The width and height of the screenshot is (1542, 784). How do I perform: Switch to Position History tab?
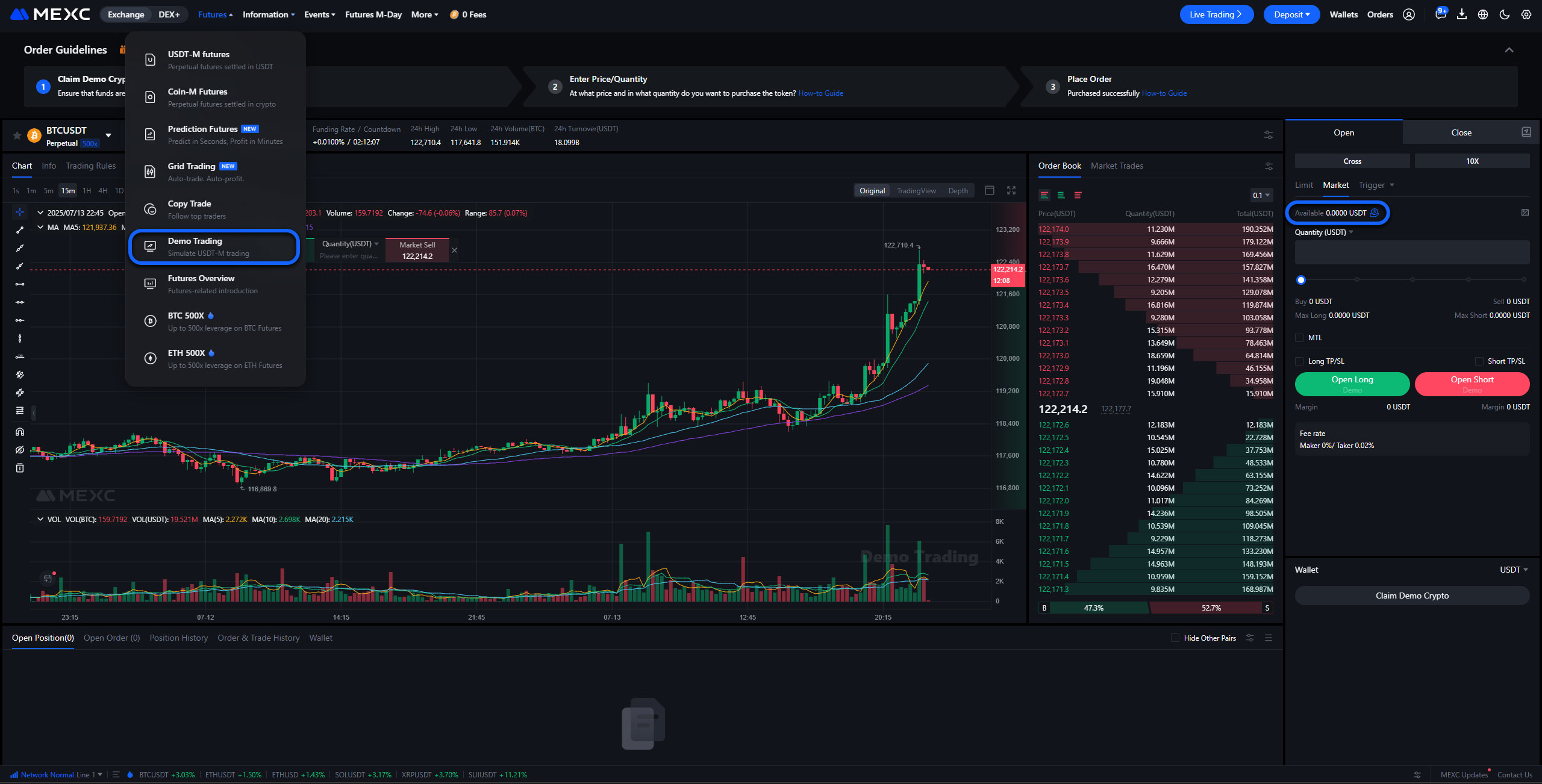pyautogui.click(x=179, y=638)
